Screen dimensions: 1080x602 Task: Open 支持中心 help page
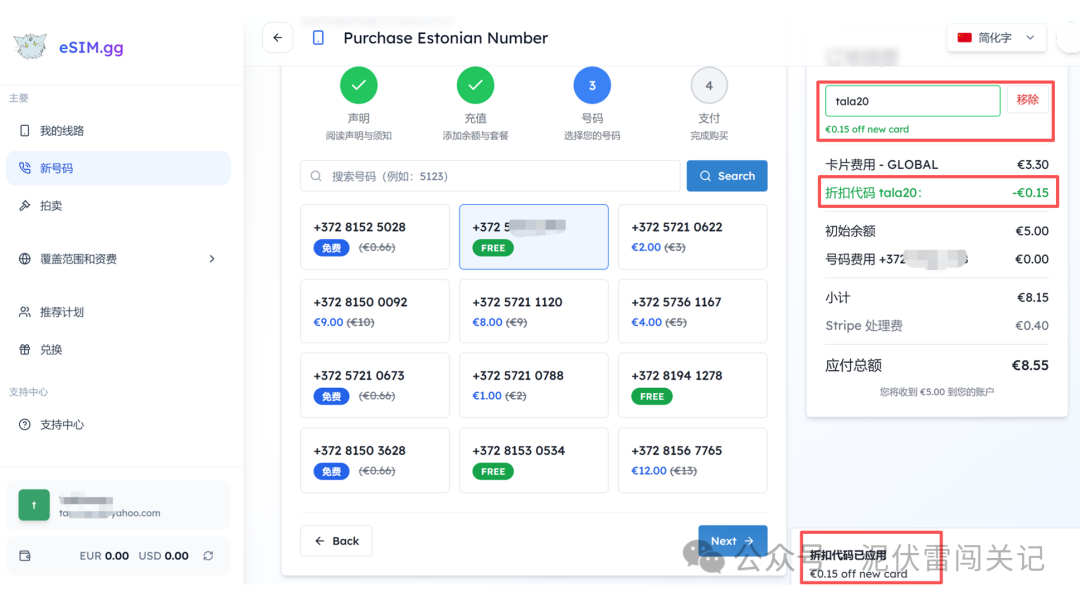click(x=118, y=424)
